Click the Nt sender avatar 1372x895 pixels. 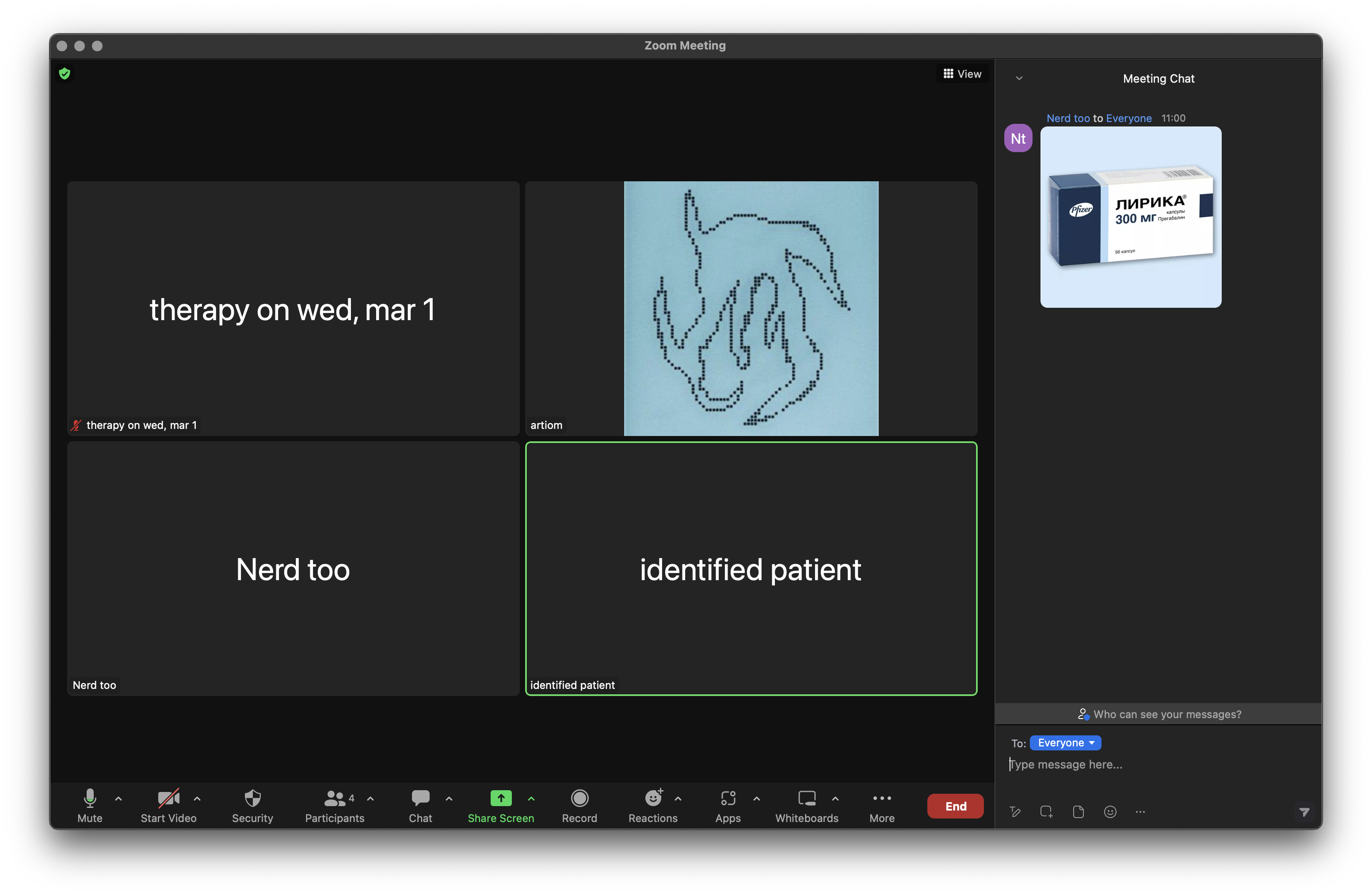point(1018,138)
